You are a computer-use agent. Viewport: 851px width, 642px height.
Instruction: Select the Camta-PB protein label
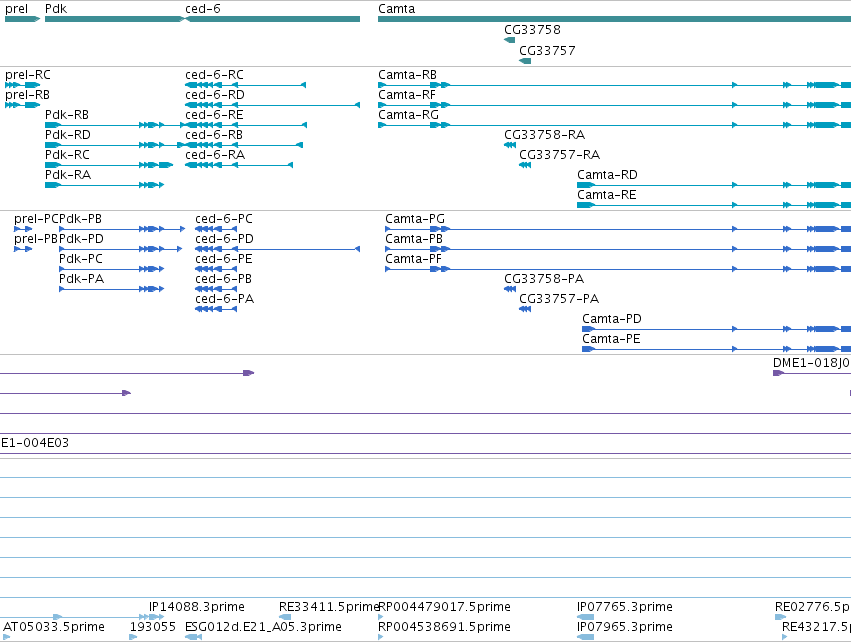click(414, 239)
